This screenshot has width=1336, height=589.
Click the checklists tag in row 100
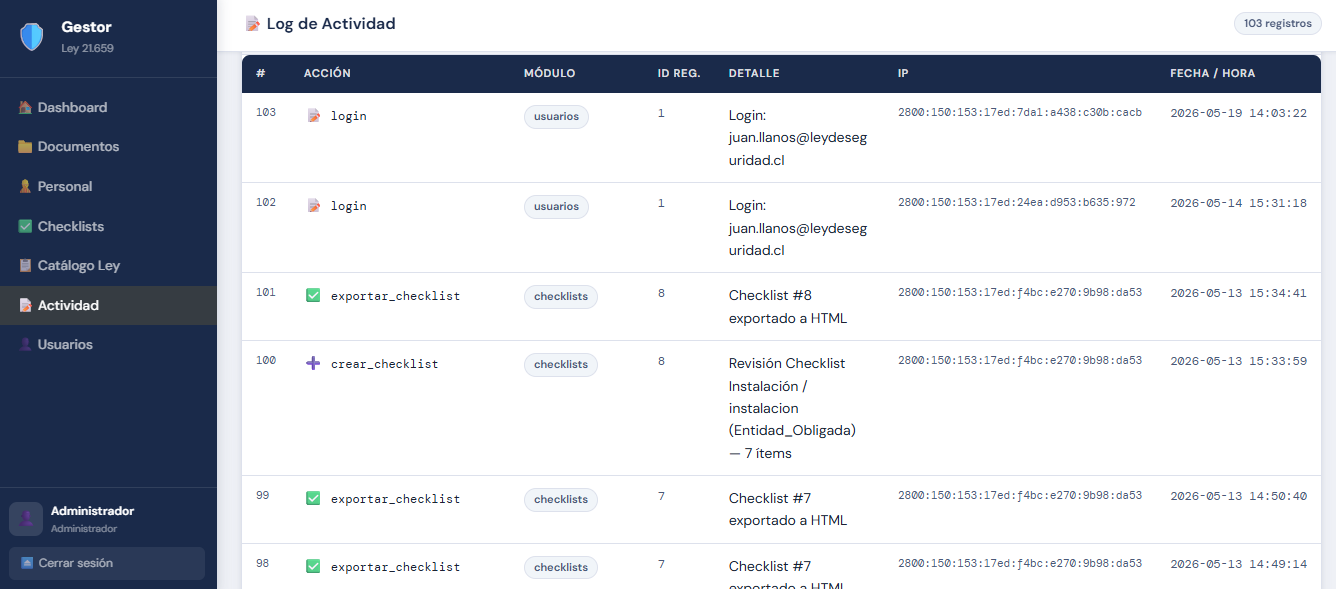[561, 364]
